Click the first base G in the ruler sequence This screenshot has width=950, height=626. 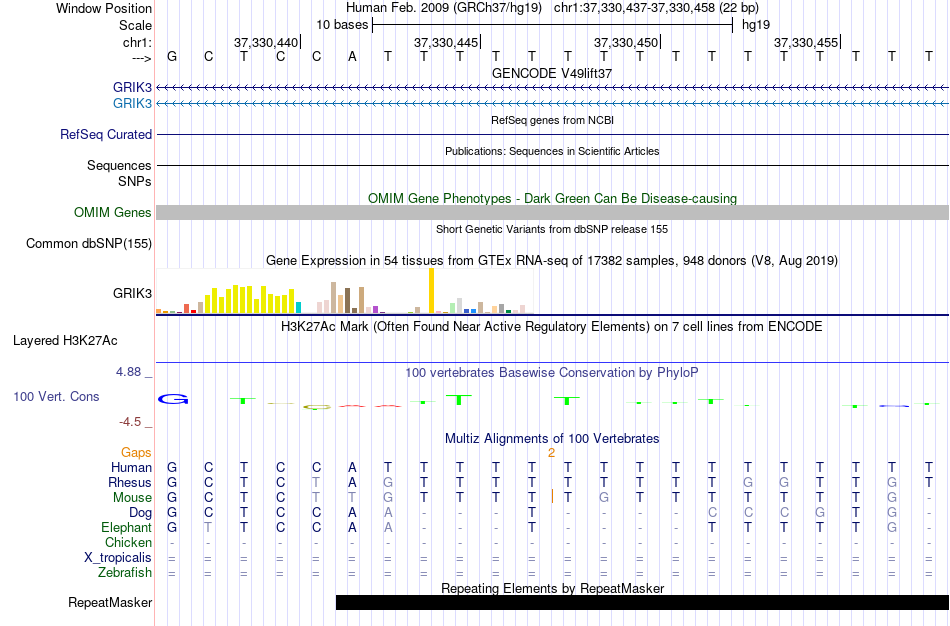(x=172, y=57)
